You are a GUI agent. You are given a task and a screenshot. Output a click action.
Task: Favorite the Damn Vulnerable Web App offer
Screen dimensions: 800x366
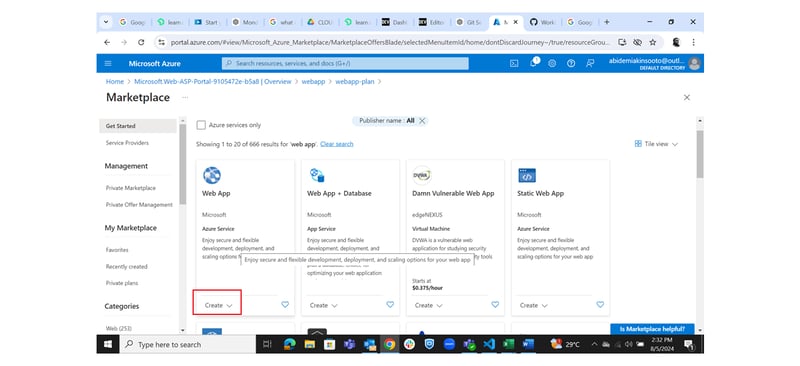tap(495, 305)
